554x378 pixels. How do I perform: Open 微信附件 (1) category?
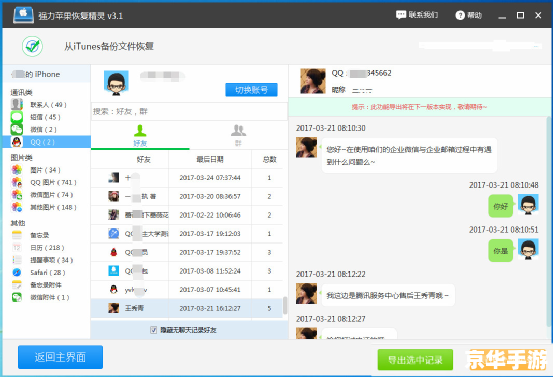(47, 297)
